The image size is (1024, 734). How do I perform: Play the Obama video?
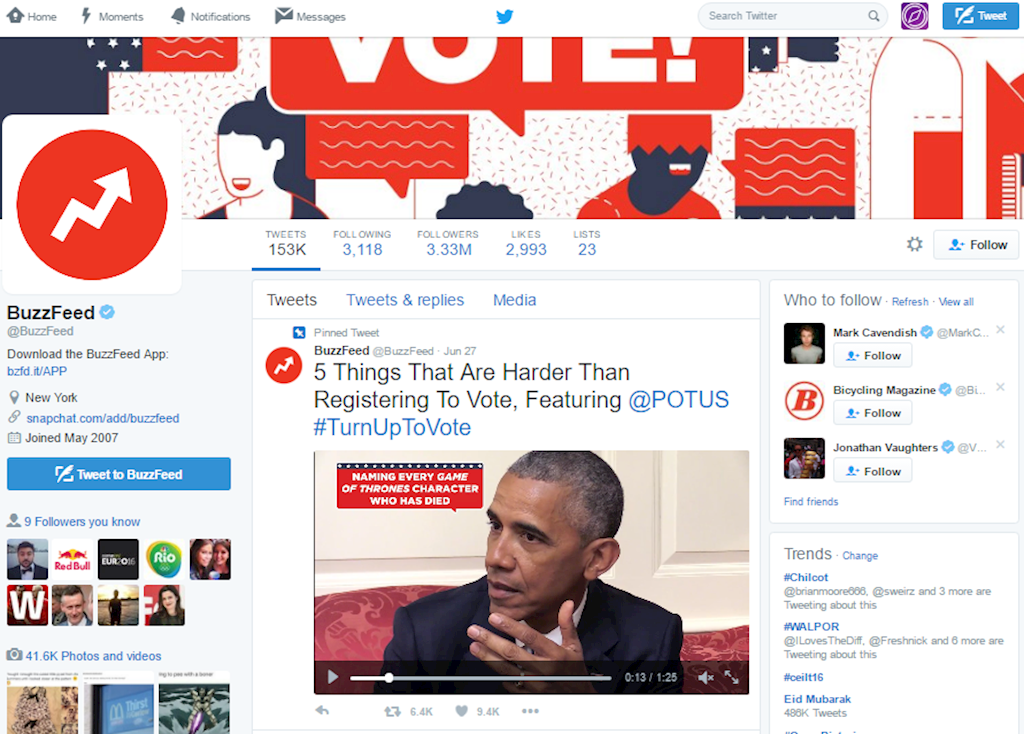point(333,677)
